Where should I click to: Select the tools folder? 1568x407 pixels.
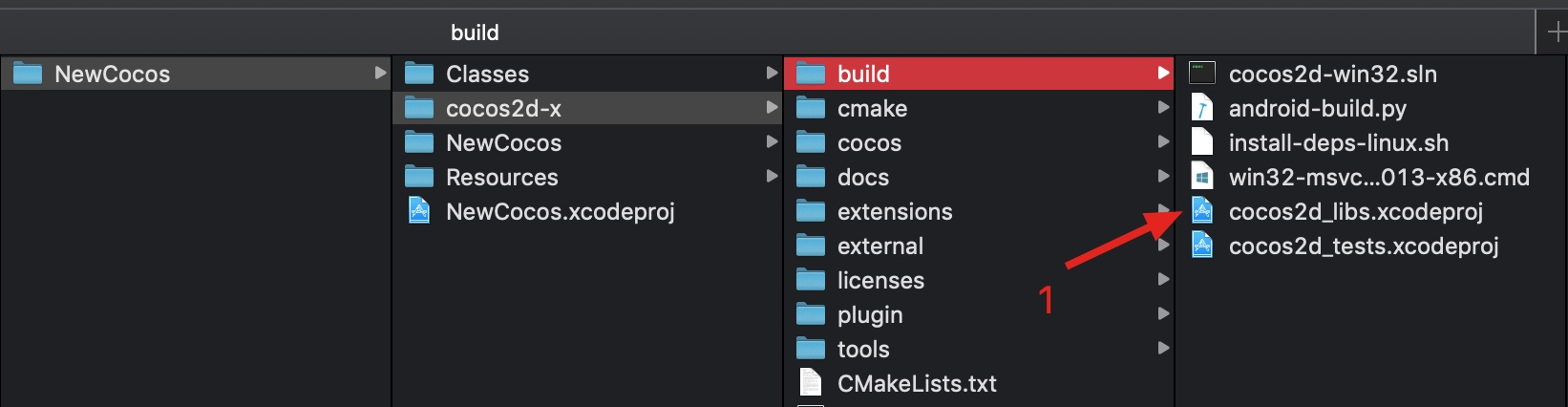coord(862,349)
